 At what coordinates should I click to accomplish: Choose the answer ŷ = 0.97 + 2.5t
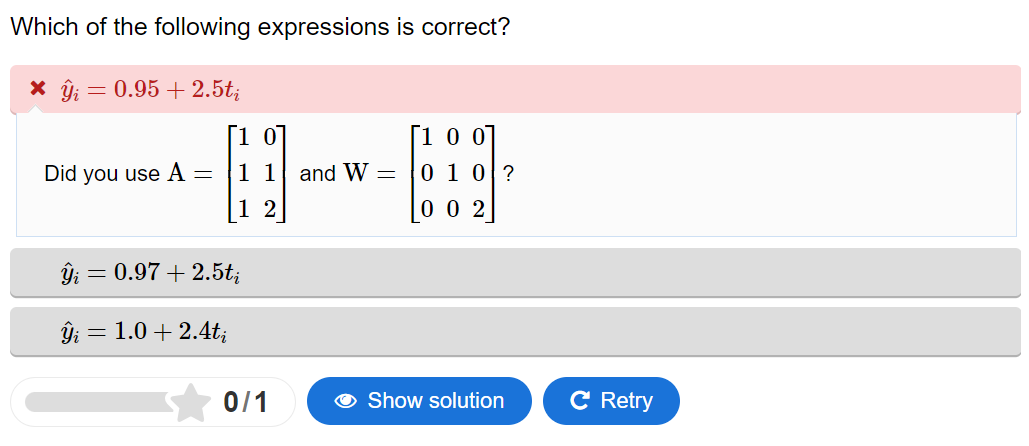point(150,272)
